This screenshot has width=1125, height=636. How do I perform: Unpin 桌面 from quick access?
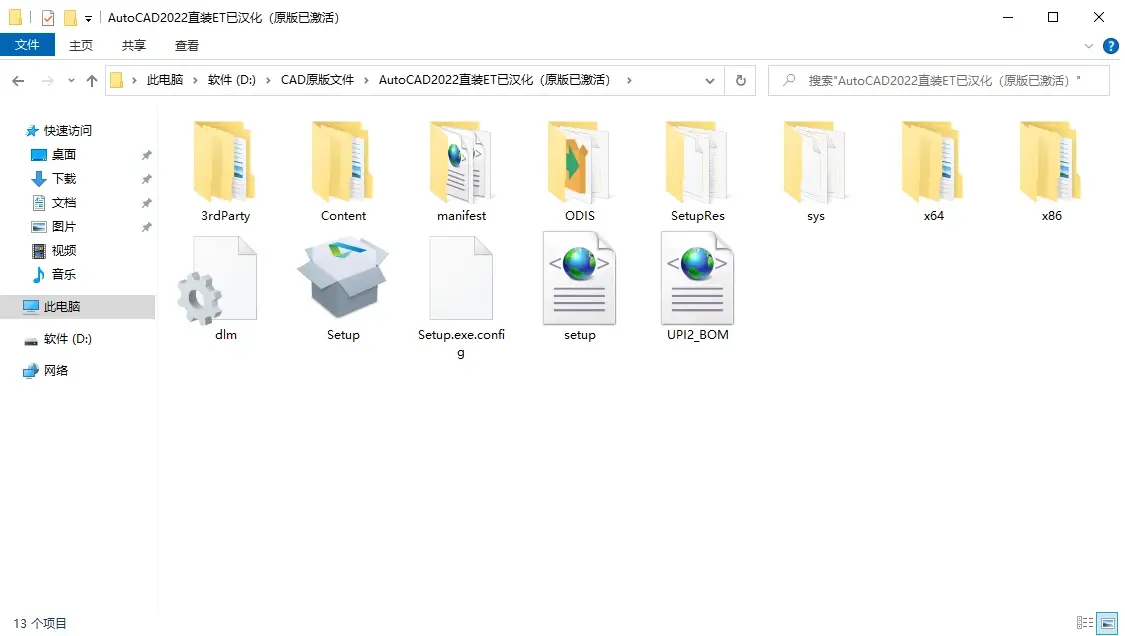146,155
